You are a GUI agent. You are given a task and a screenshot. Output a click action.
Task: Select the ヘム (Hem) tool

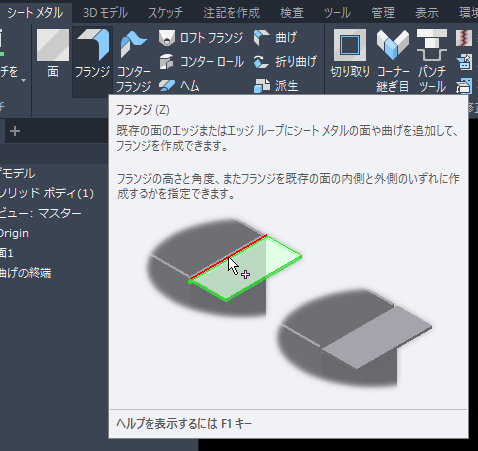[179, 86]
